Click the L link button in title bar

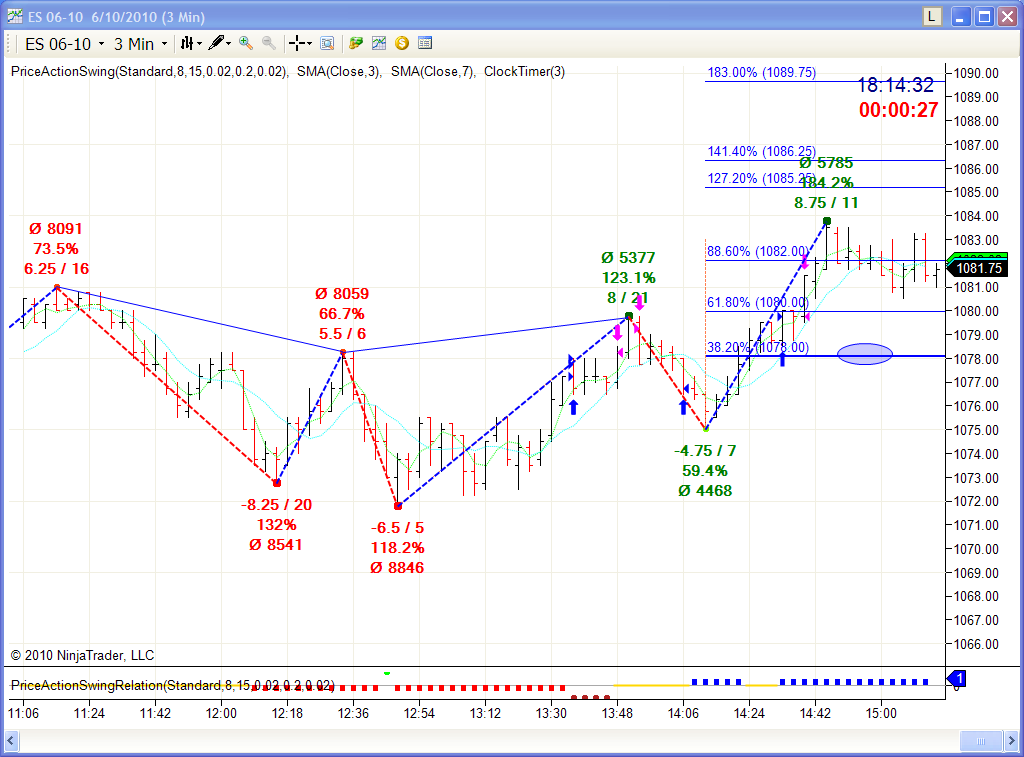click(931, 16)
